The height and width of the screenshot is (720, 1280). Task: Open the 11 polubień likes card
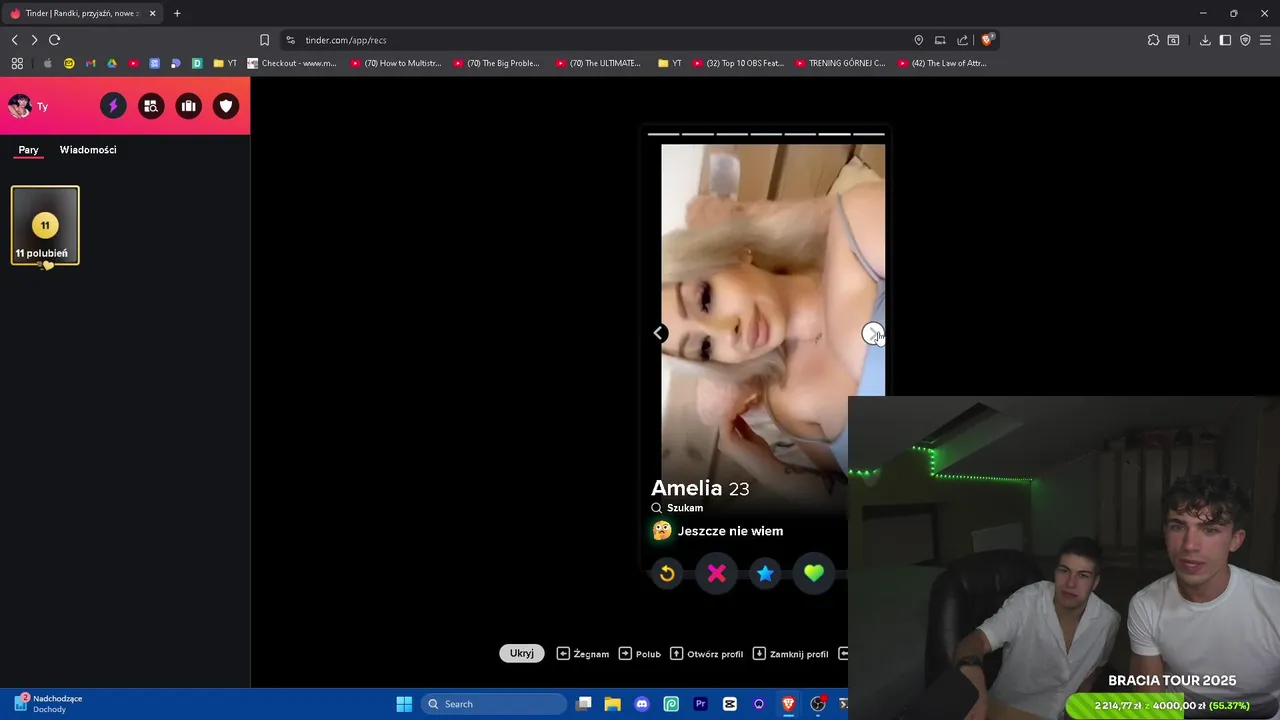(x=45, y=226)
